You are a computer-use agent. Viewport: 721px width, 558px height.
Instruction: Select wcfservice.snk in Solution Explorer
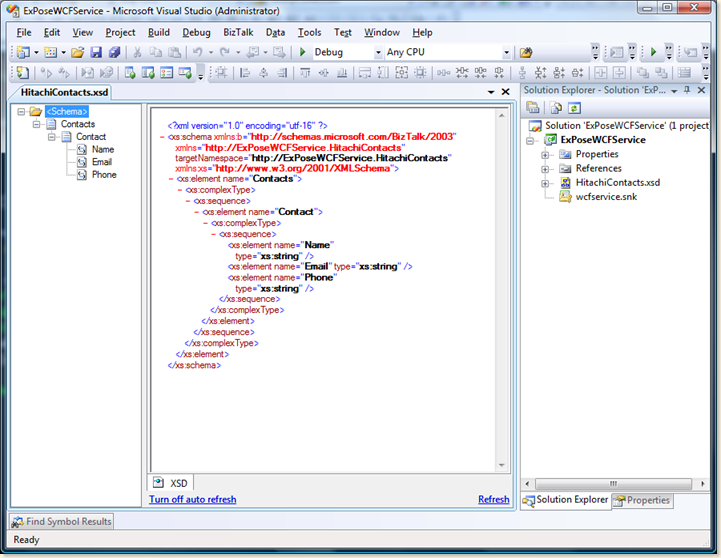[x=606, y=197]
